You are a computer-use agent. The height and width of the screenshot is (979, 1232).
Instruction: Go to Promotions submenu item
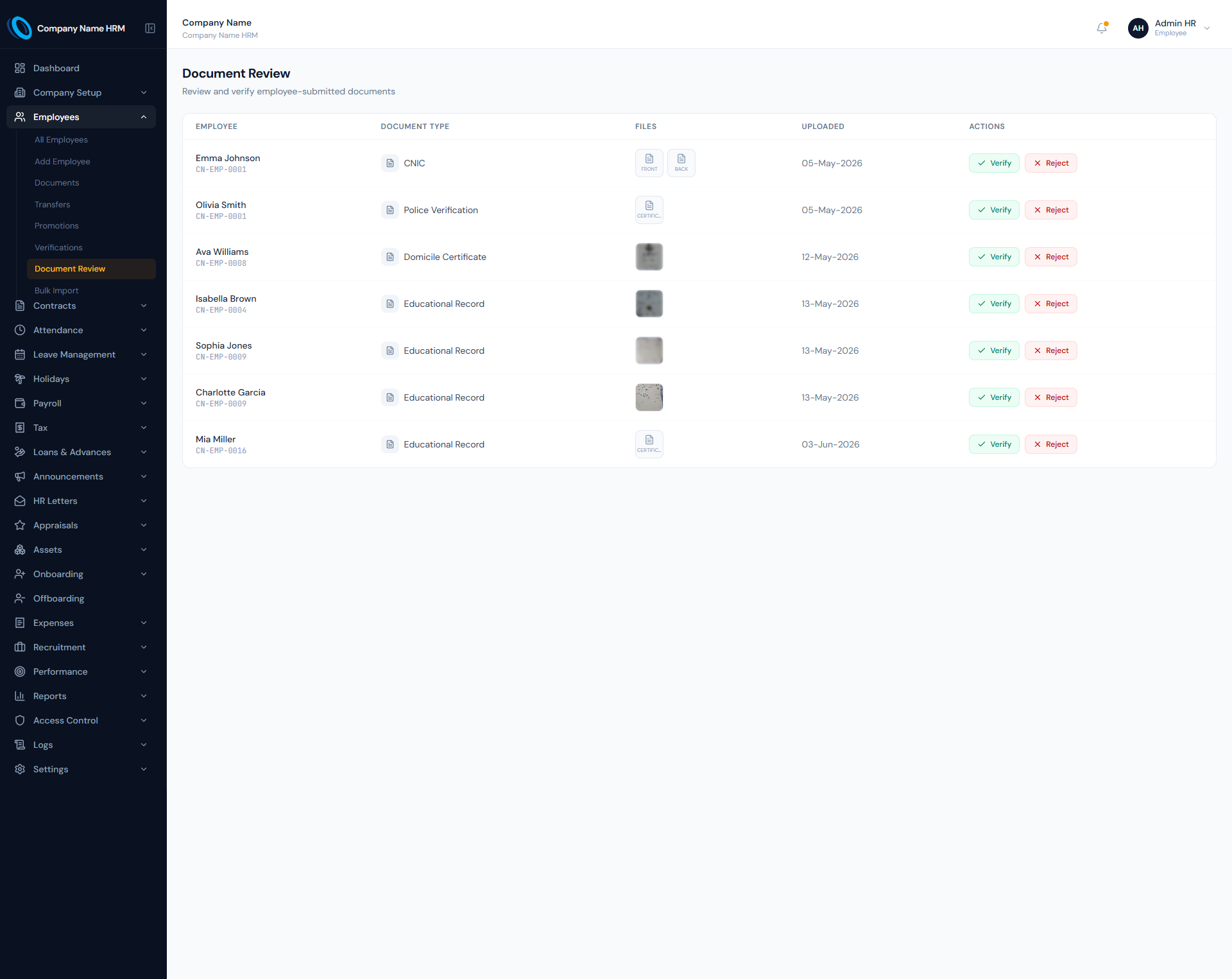click(x=91, y=226)
